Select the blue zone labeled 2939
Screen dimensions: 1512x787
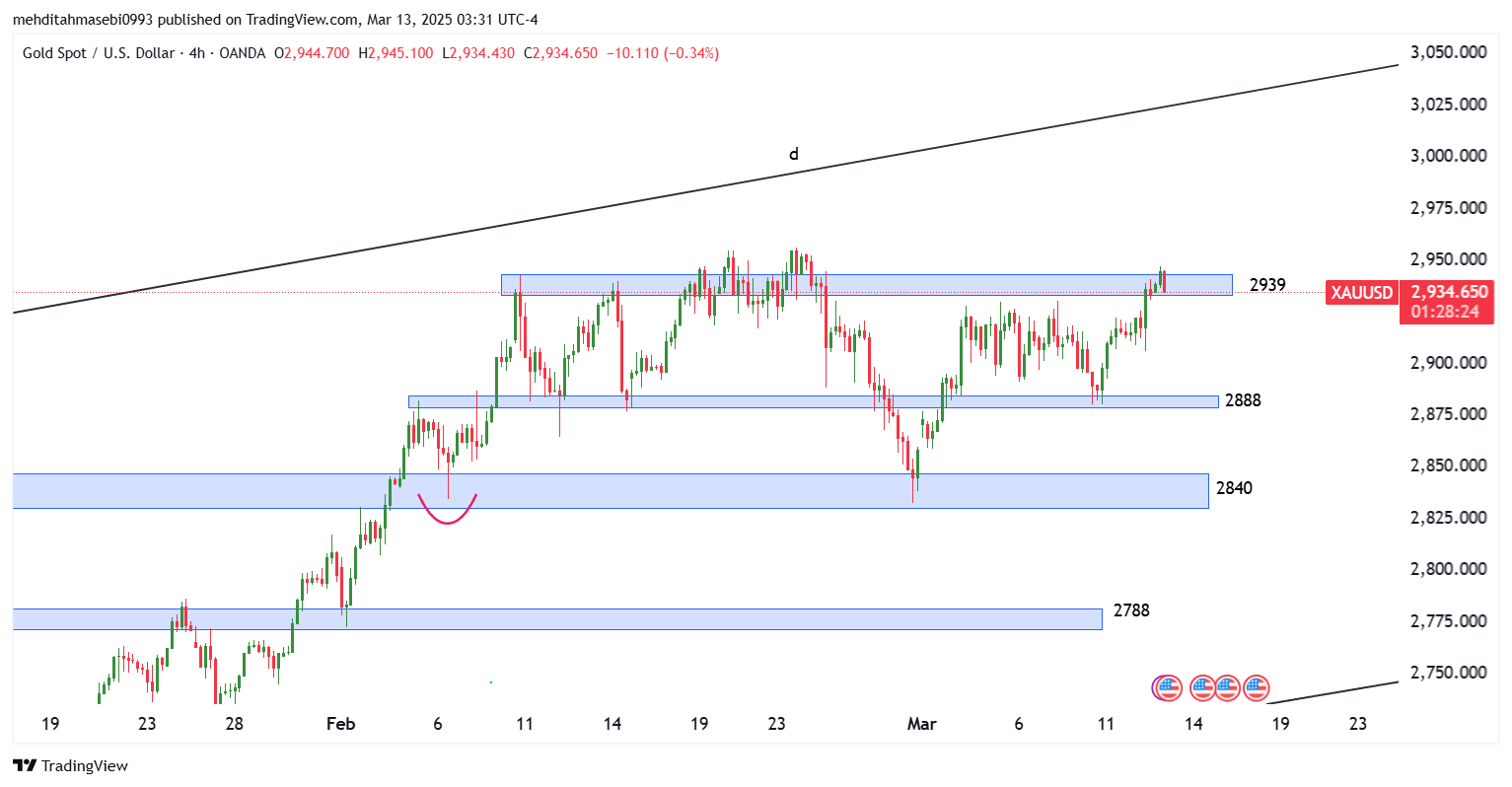click(867, 285)
